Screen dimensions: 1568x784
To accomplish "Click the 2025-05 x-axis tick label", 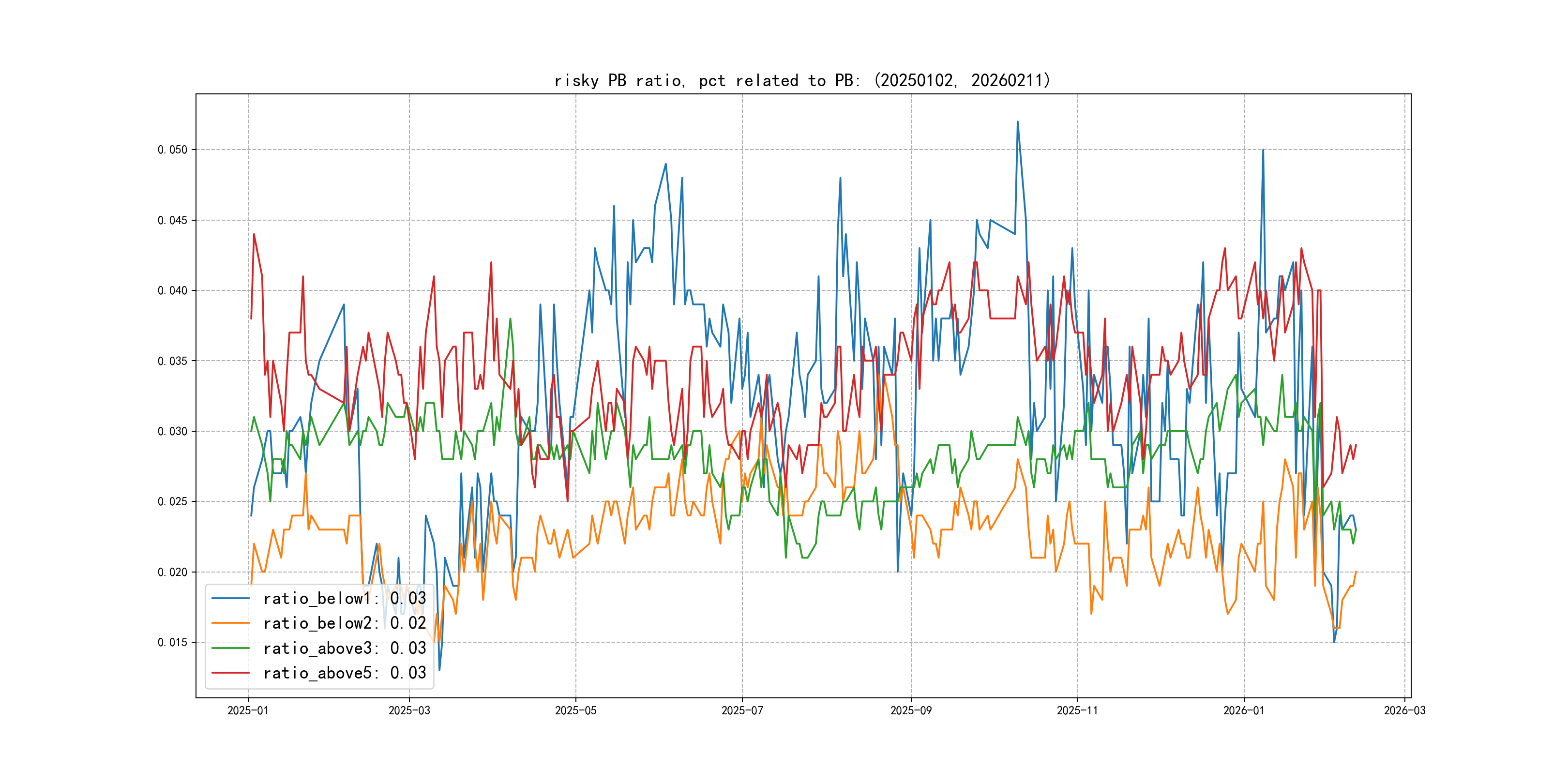I will (x=575, y=710).
